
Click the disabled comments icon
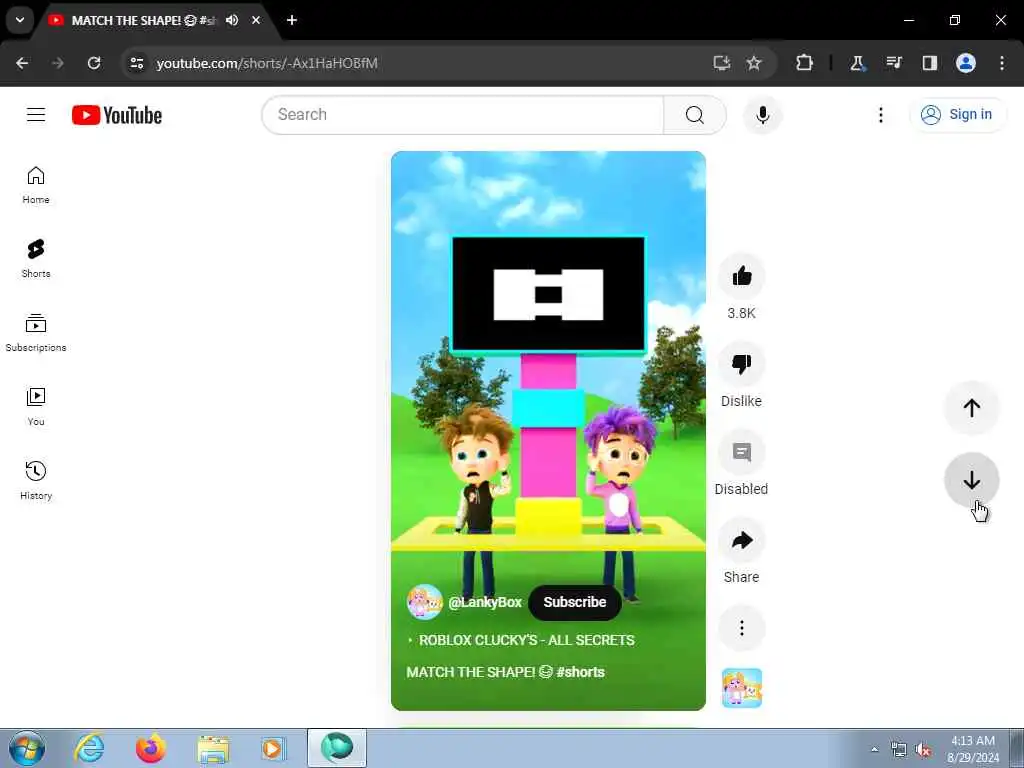pyautogui.click(x=741, y=452)
